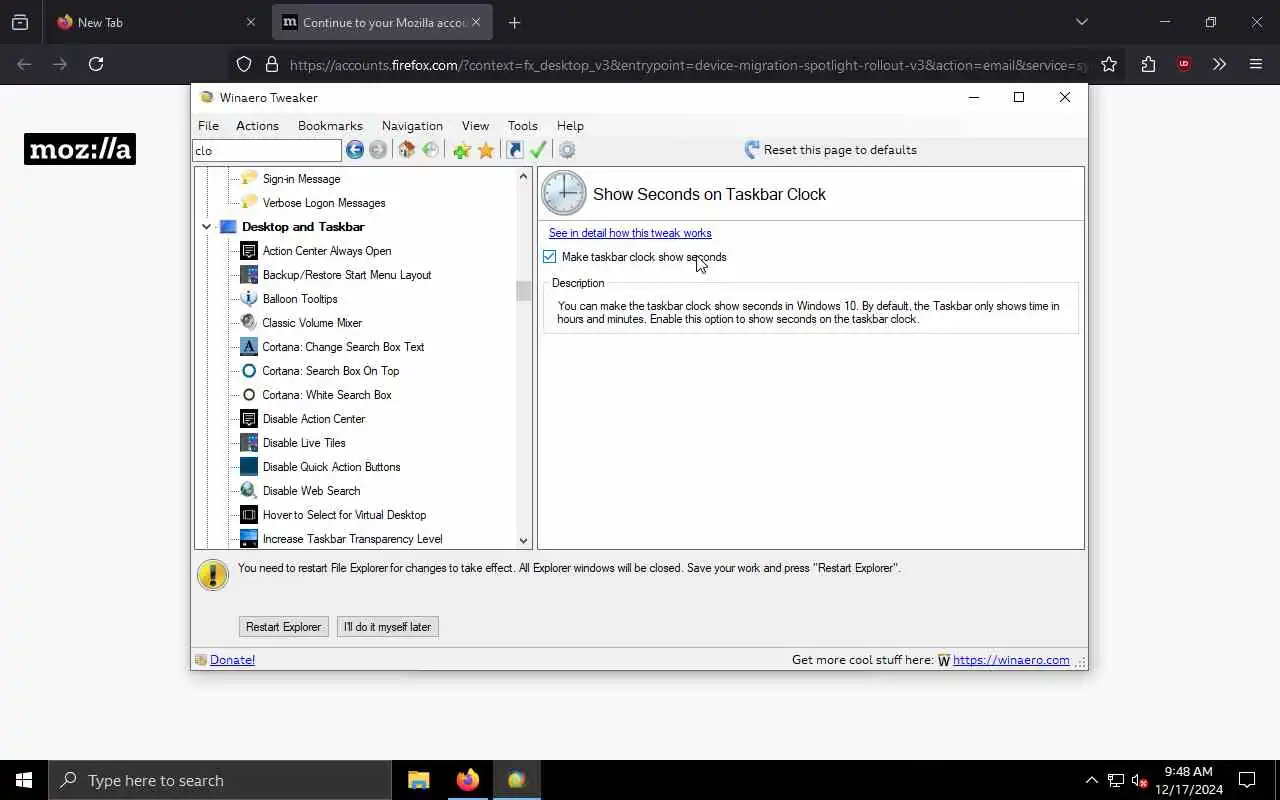Click the uBlock Origin toolbar icon
Image resolution: width=1280 pixels, height=800 pixels.
click(1184, 64)
